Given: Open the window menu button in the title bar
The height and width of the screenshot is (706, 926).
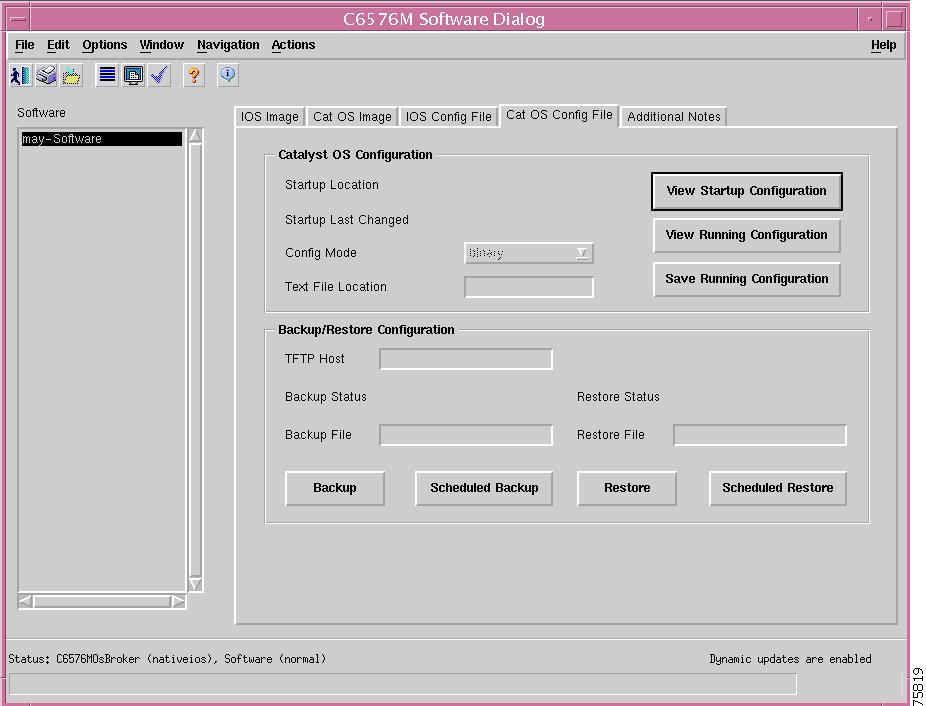Looking at the screenshot, I should coord(18,19).
